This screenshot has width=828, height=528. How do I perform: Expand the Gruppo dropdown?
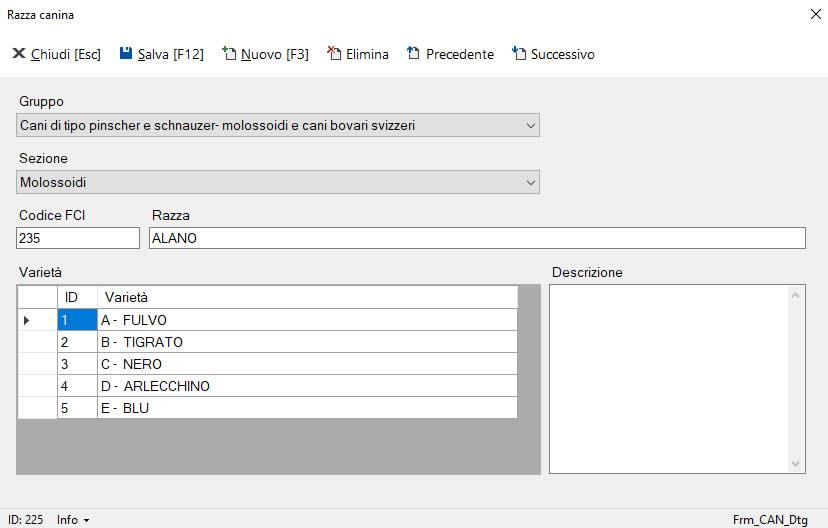[530, 125]
